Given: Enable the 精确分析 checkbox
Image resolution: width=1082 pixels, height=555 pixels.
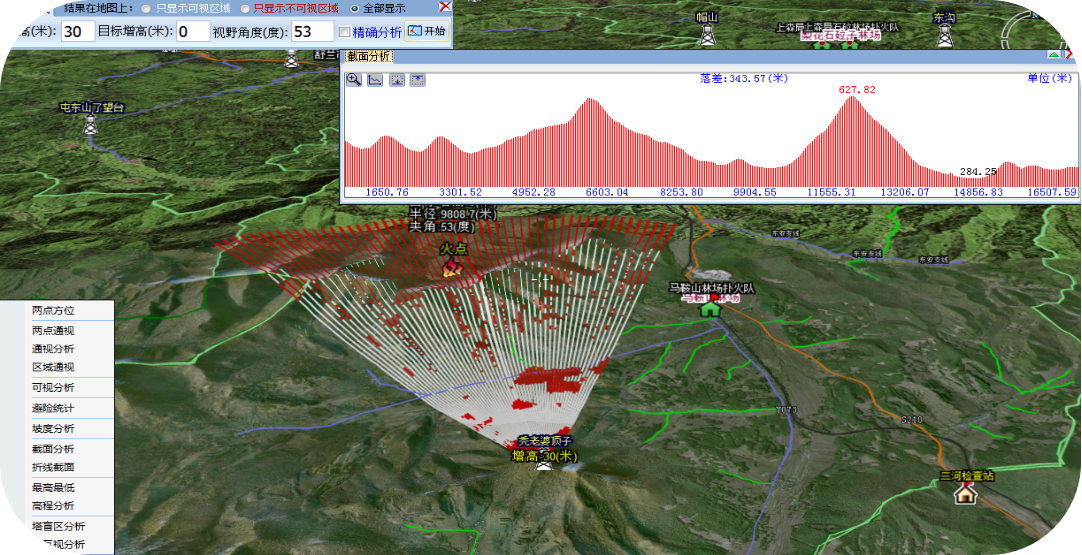Looking at the screenshot, I should (x=345, y=32).
